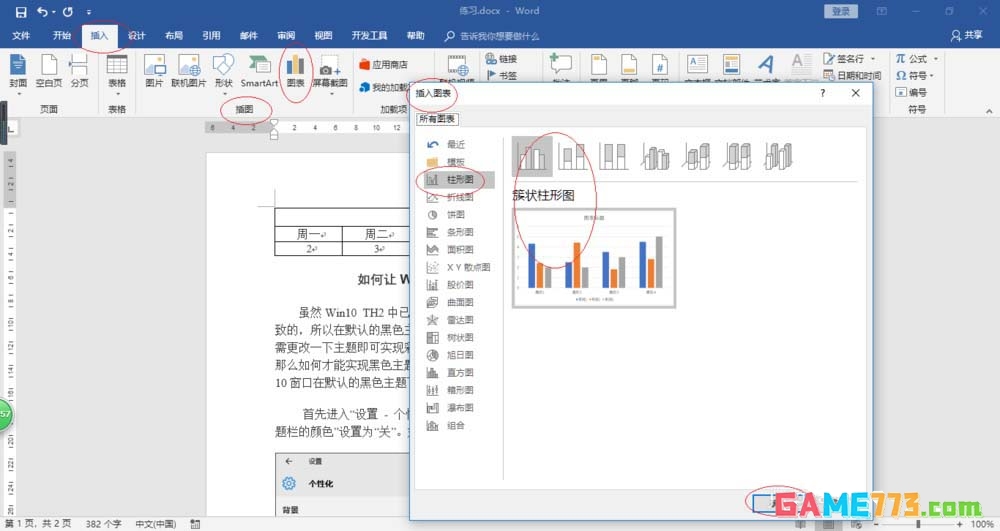
Task: Click the Undo arrow icon
Action: 42,11
